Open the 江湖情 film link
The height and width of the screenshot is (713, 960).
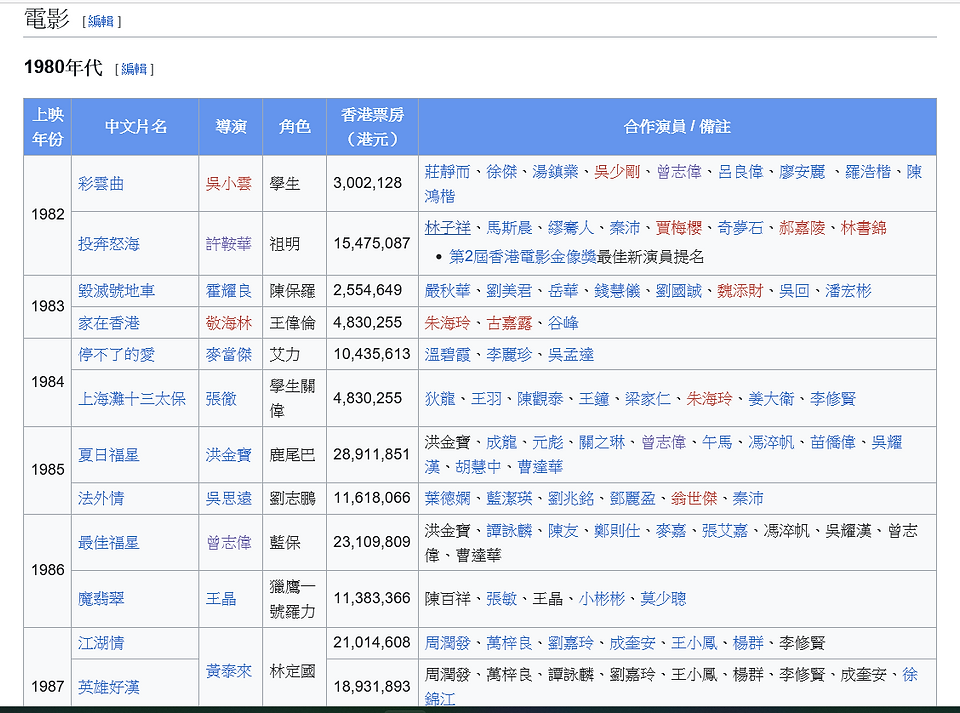tap(101, 643)
